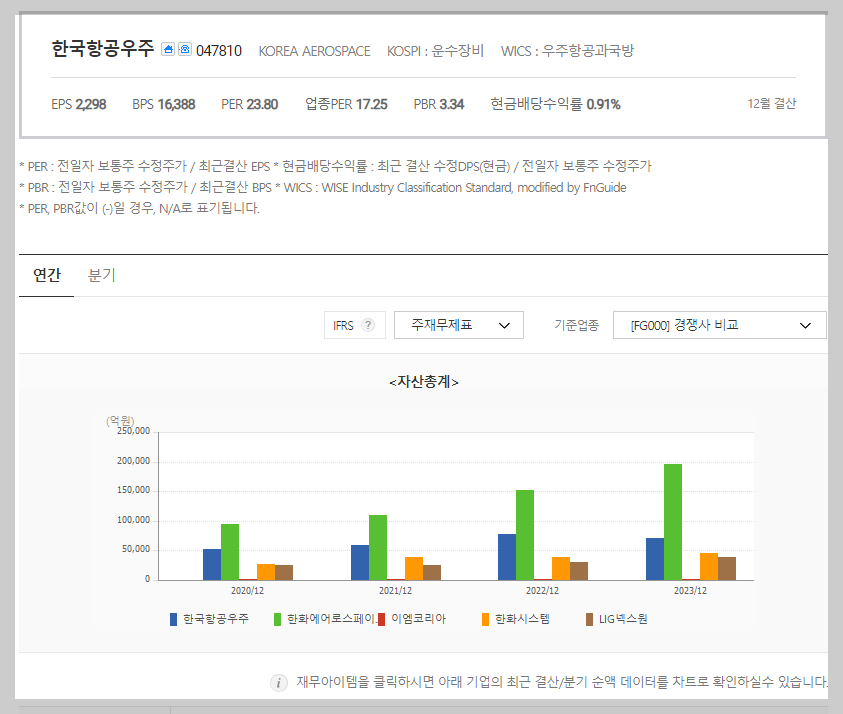
Task: Click the 2020/12 axis label
Action: [x=247, y=590]
